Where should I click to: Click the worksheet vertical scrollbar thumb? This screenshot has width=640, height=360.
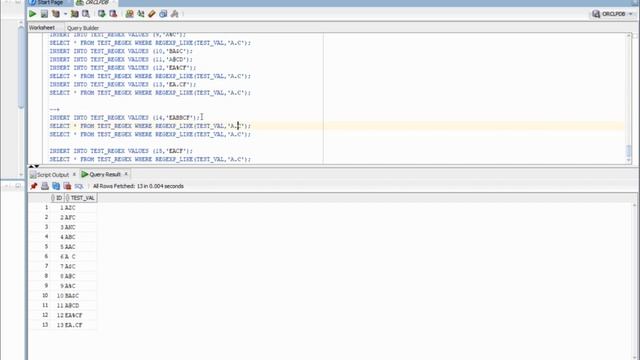(x=629, y=151)
